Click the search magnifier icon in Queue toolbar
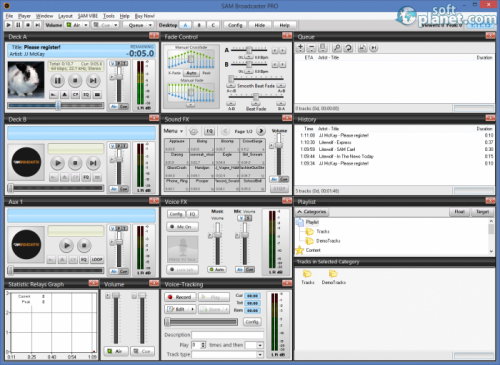Screen dimensions: 500x365 click(x=337, y=48)
